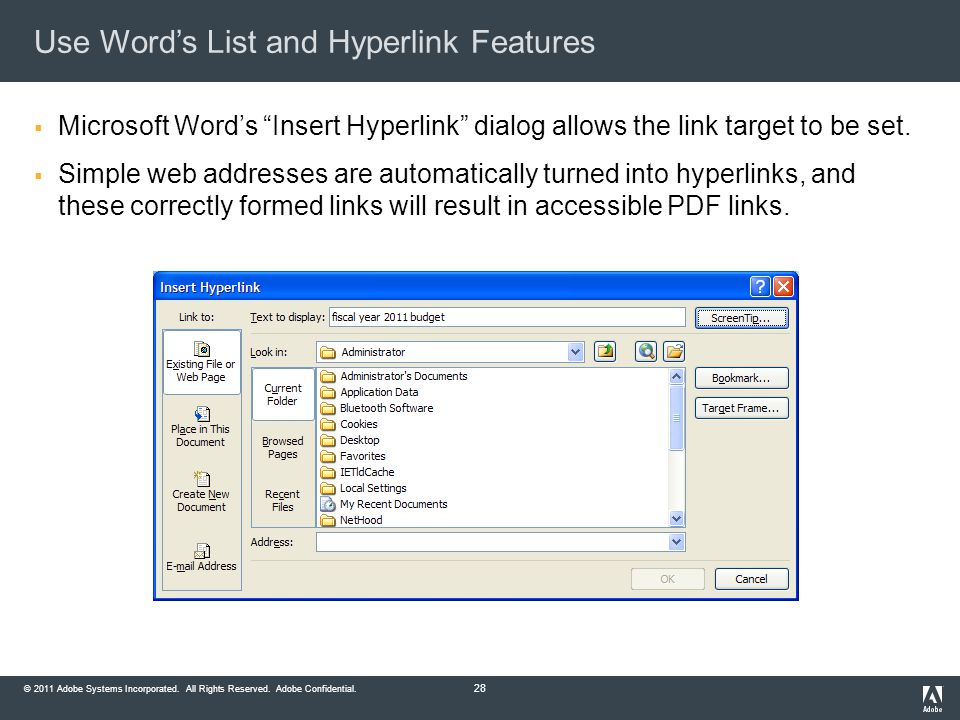
Task: Select E-mail Address link type
Action: pos(201,558)
